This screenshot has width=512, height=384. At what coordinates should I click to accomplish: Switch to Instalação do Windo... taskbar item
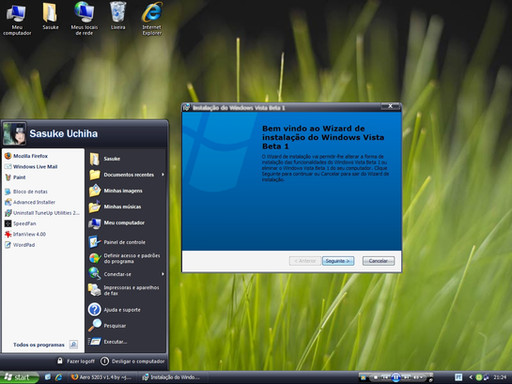coord(171,377)
